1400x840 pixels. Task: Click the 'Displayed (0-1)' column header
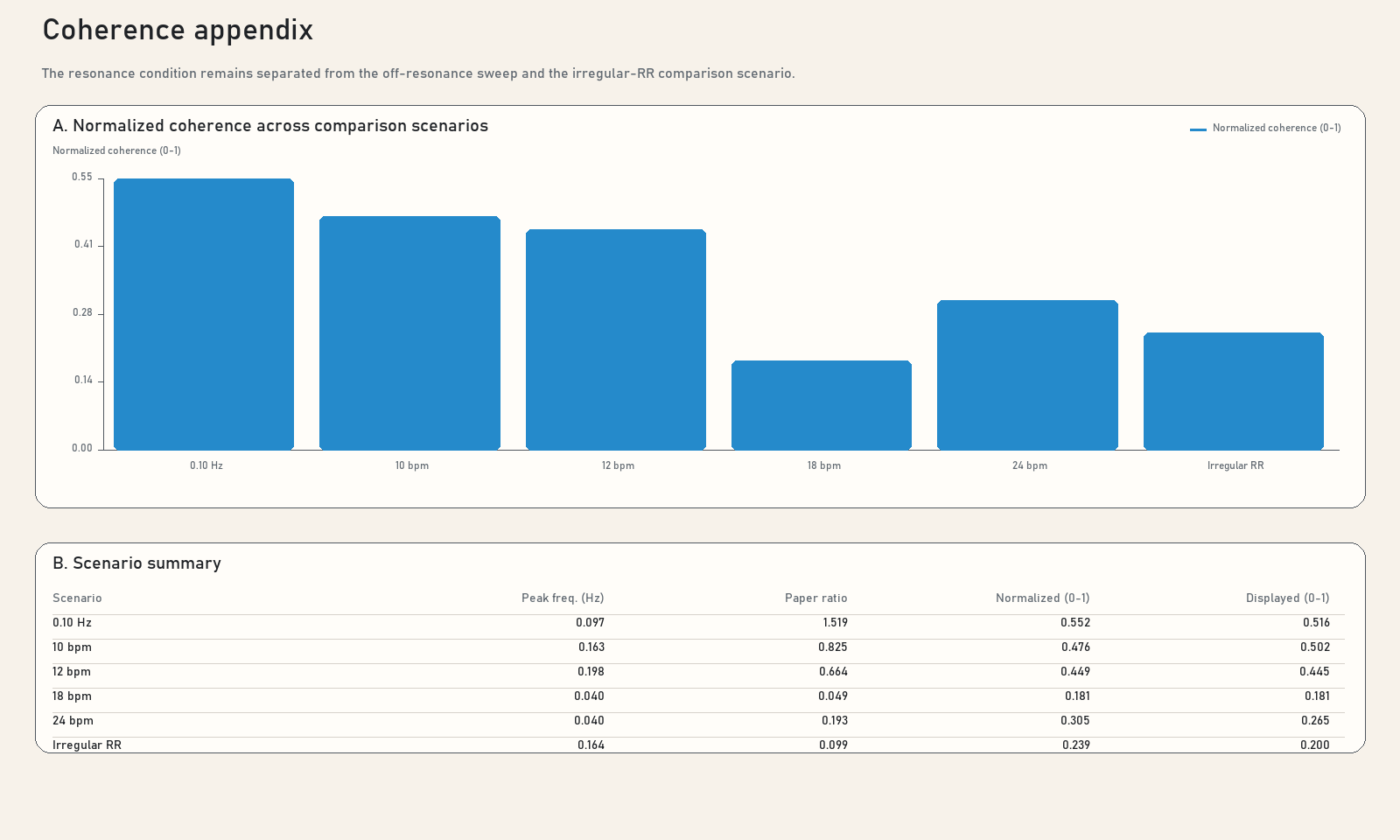click(1288, 598)
